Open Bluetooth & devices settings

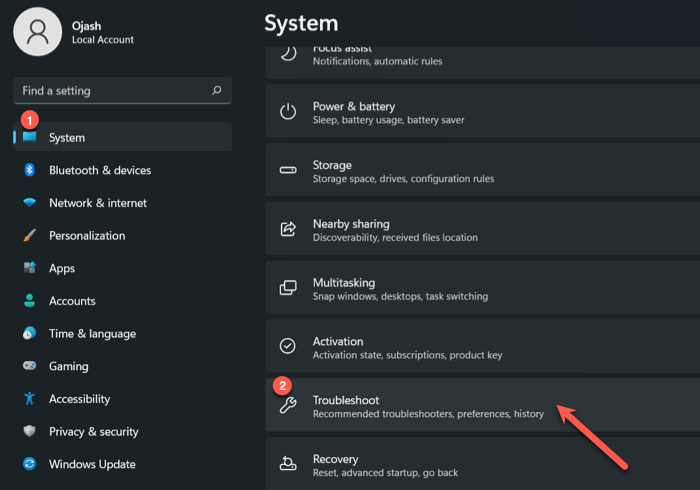[123, 170]
